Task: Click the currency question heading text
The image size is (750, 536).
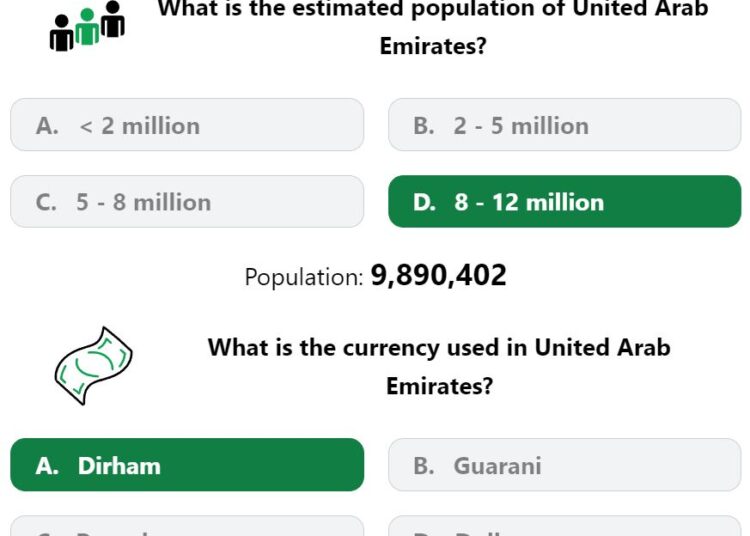Action: click(x=439, y=367)
